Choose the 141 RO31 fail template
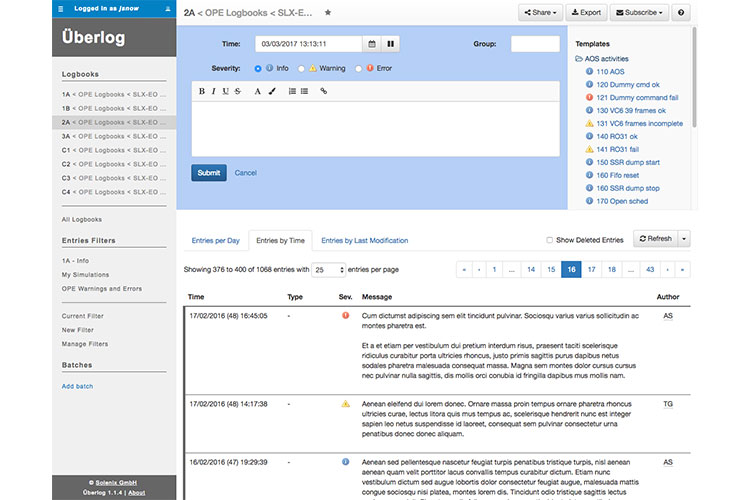The image size is (750, 500). point(617,149)
